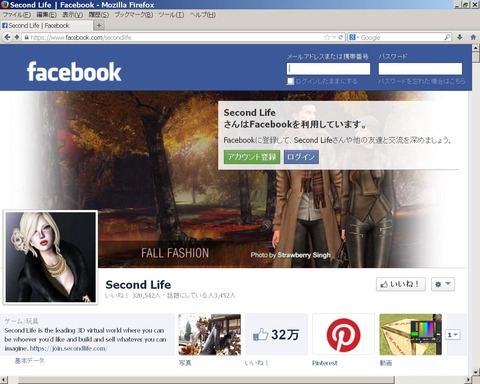480x384 pixels.
Task: Click the email or phone input field
Action: (x=328, y=69)
